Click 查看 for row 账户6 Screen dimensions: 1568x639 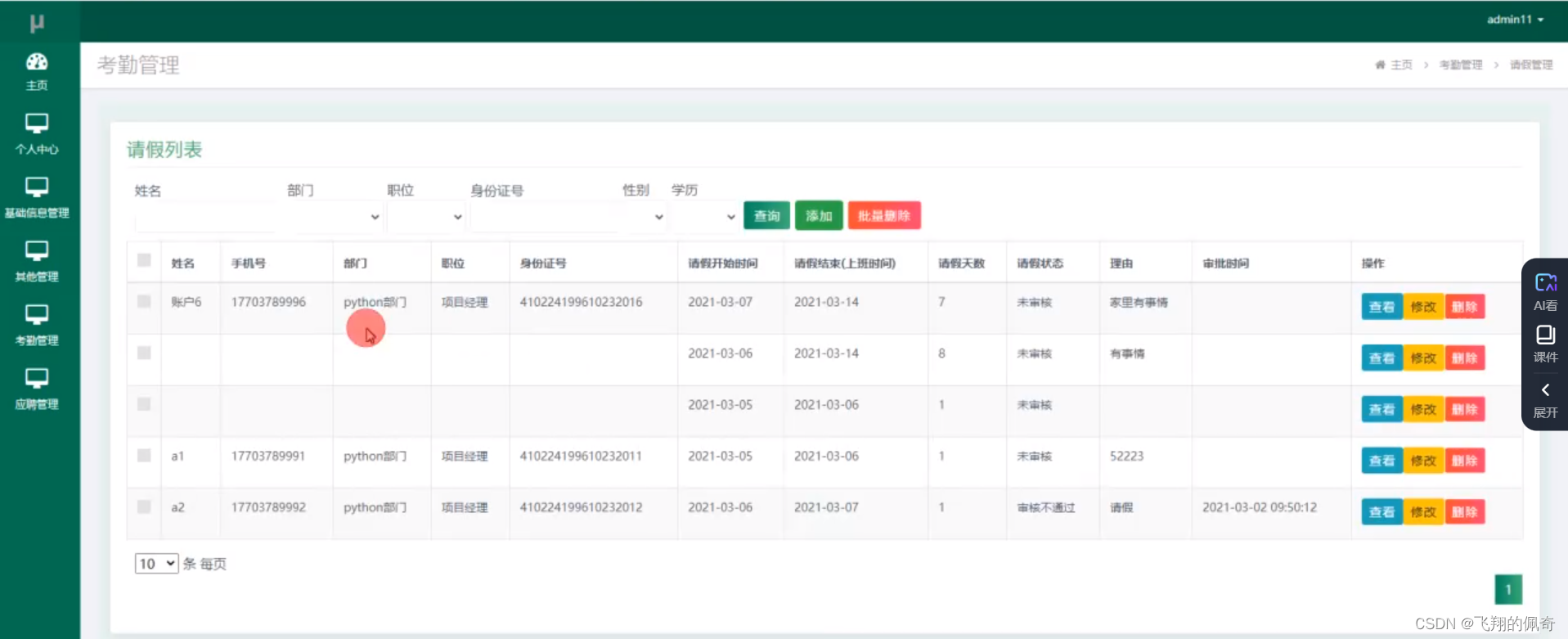pos(1382,307)
